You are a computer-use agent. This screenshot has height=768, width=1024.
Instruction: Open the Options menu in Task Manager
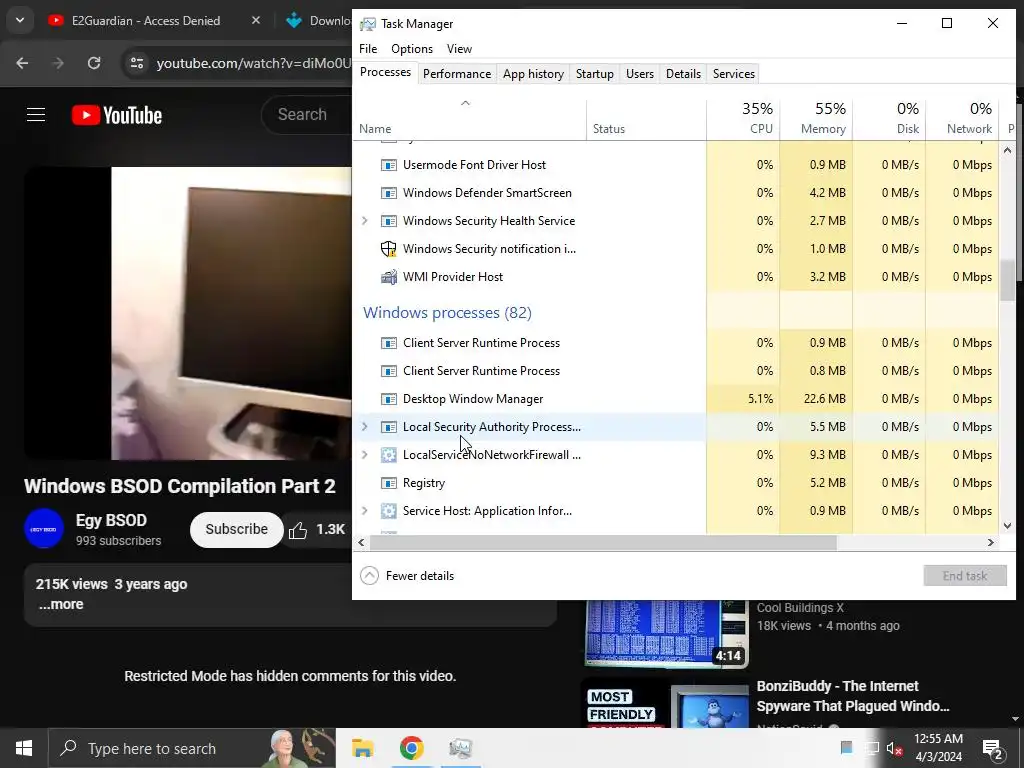411,49
